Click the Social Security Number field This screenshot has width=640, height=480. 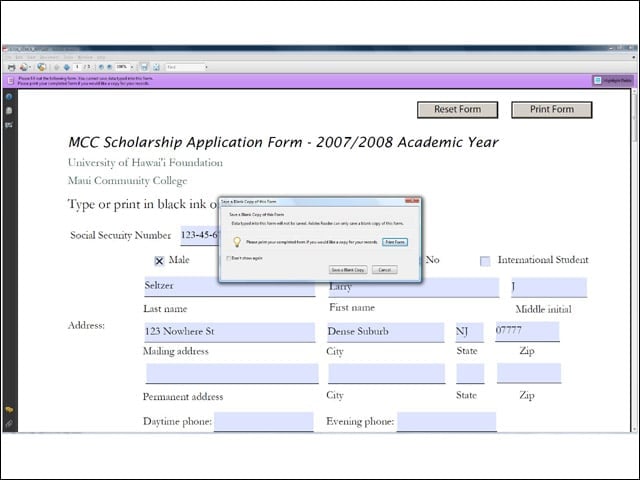coord(200,236)
